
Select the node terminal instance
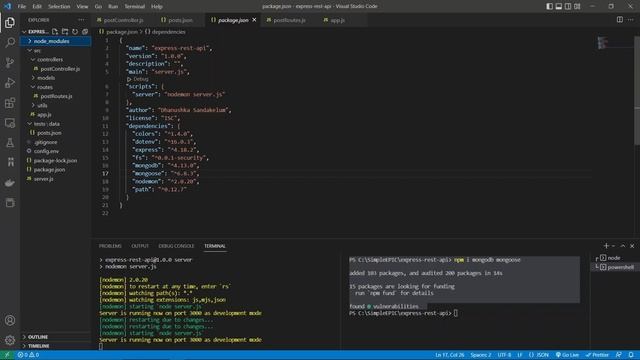[x=614, y=258]
